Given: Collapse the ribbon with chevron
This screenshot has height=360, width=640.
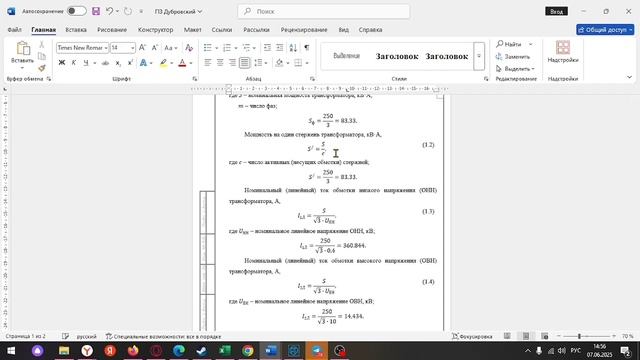Looking at the screenshot, I should coord(629,77).
